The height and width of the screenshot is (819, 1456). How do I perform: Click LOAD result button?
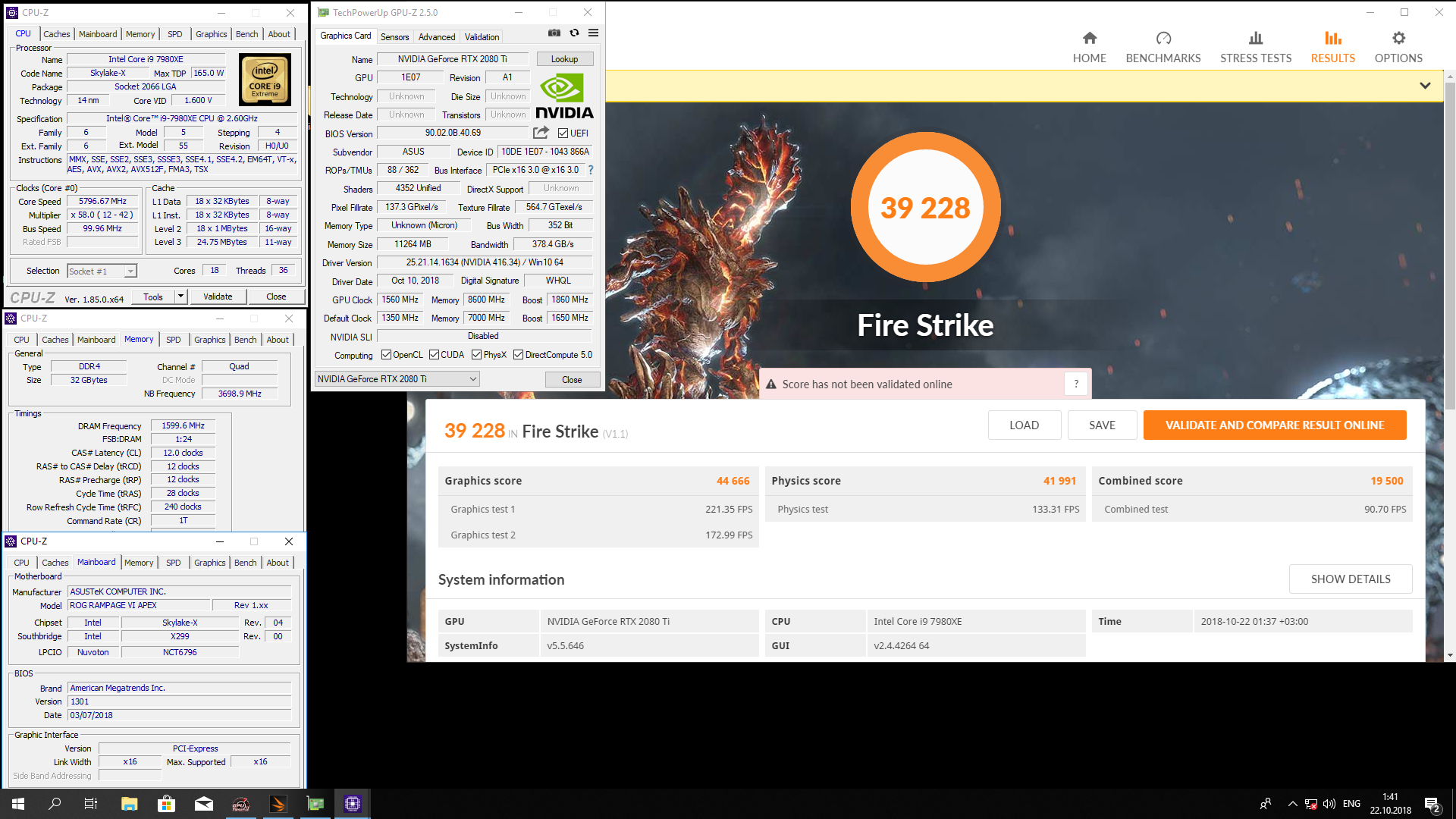[x=1024, y=425]
